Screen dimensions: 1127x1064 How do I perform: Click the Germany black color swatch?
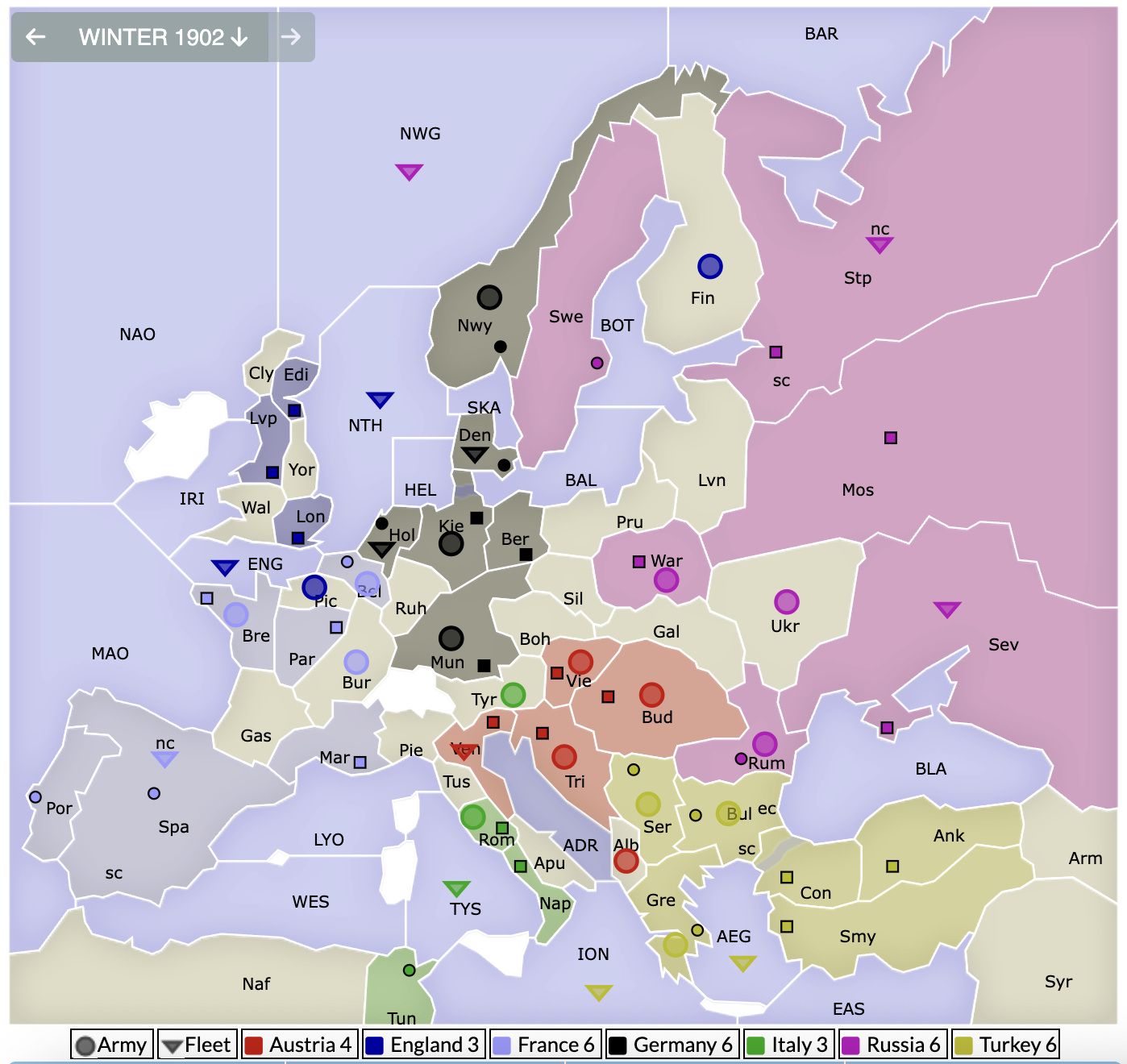pyautogui.click(x=618, y=1045)
